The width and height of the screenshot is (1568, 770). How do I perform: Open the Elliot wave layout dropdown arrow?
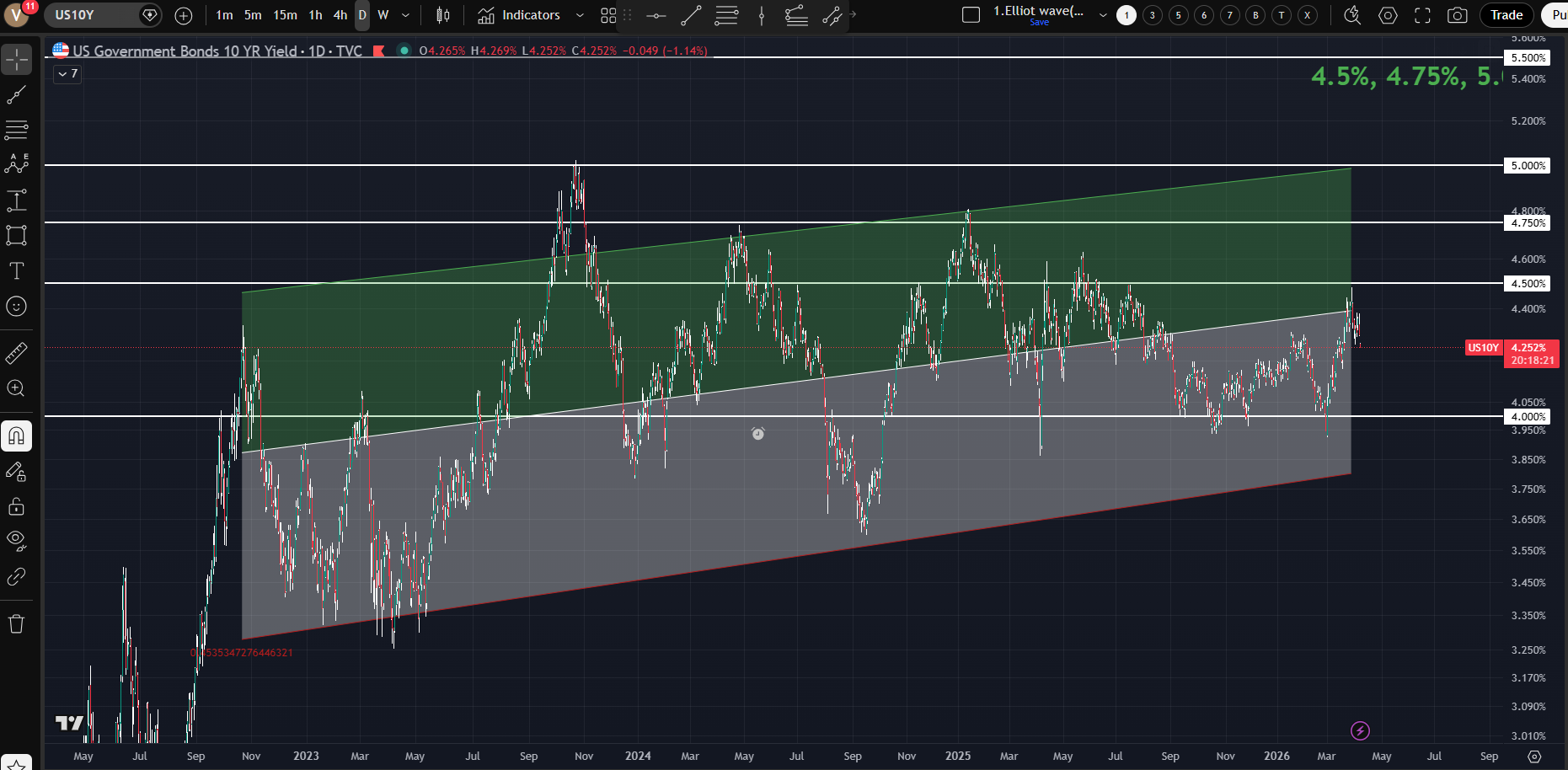(x=1103, y=15)
